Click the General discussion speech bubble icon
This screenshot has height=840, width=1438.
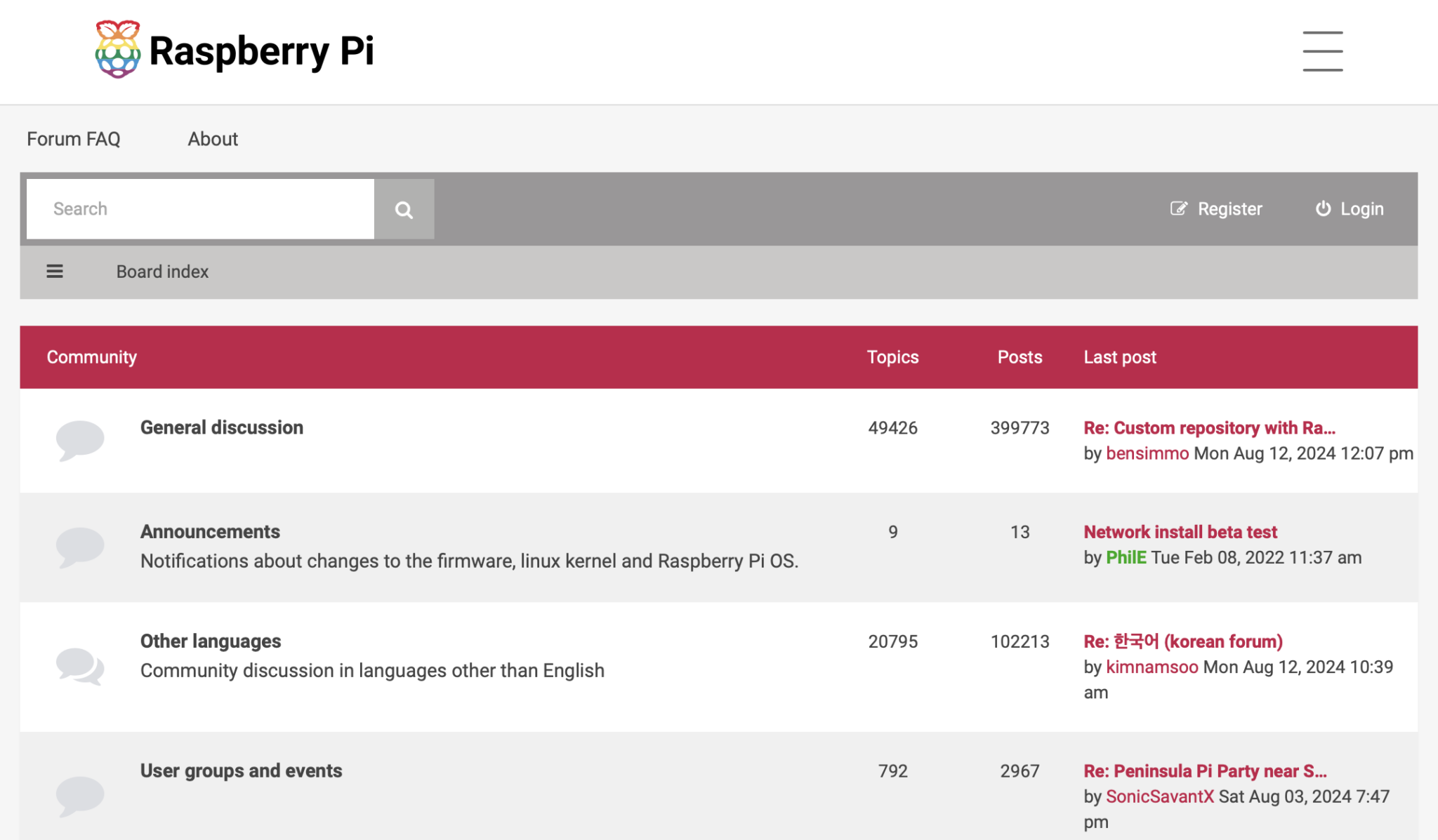coord(80,440)
